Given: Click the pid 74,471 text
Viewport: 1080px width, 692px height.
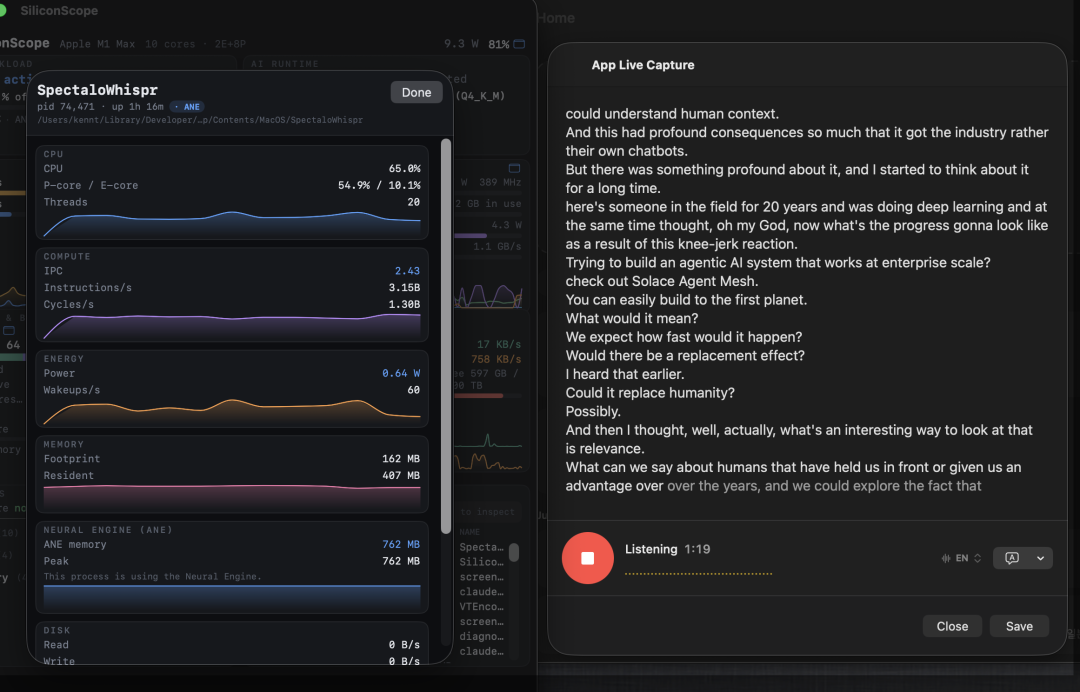Looking at the screenshot, I should (65, 107).
